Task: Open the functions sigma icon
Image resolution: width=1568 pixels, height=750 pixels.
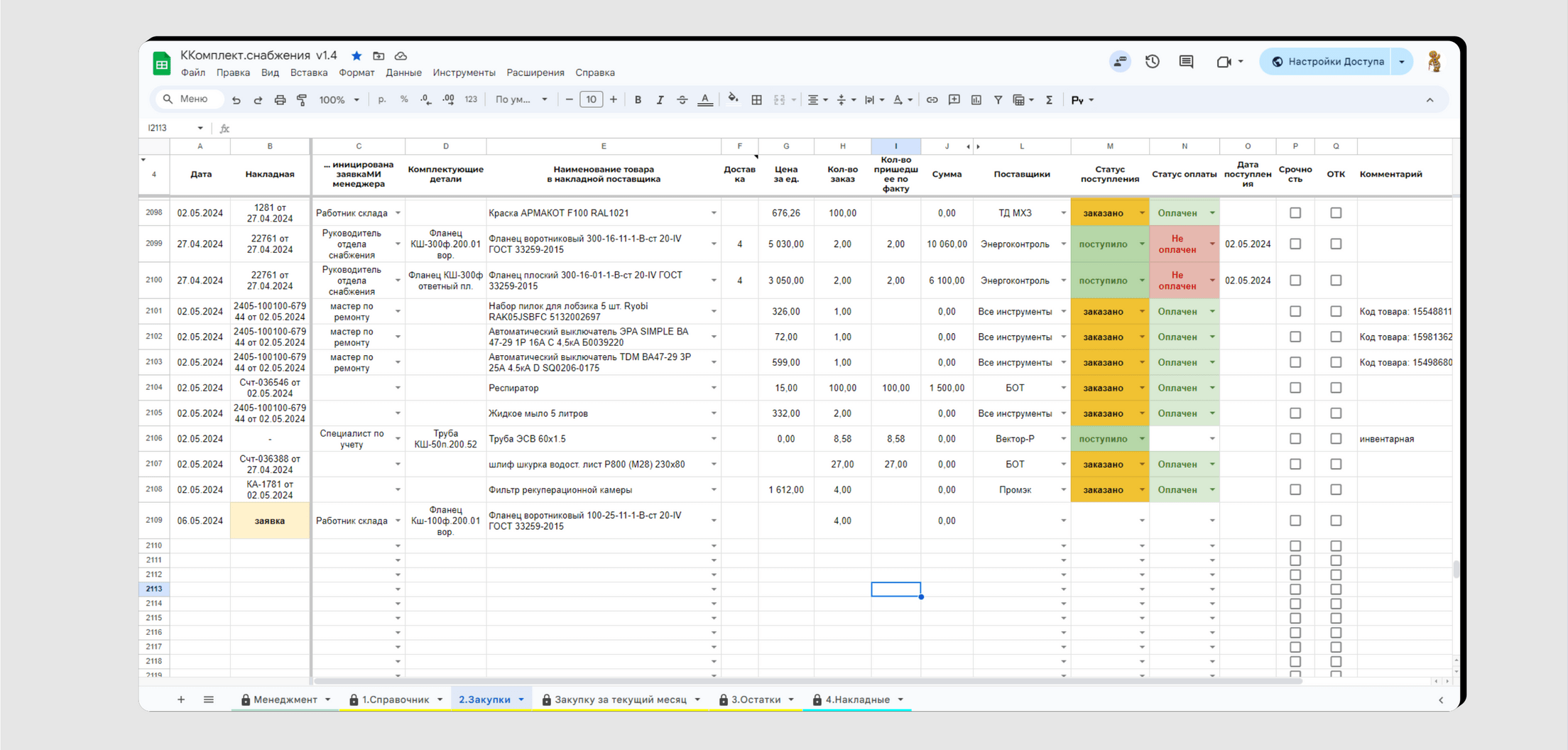Action: point(1049,100)
